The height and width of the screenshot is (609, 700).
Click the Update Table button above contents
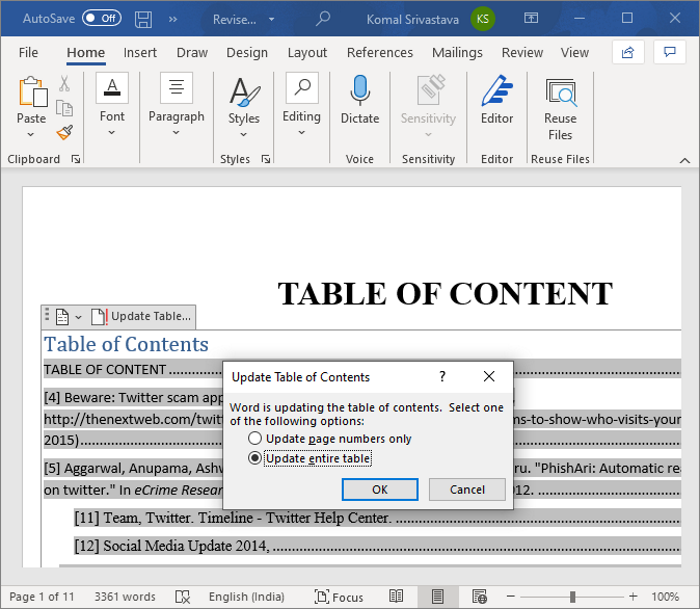click(142, 316)
